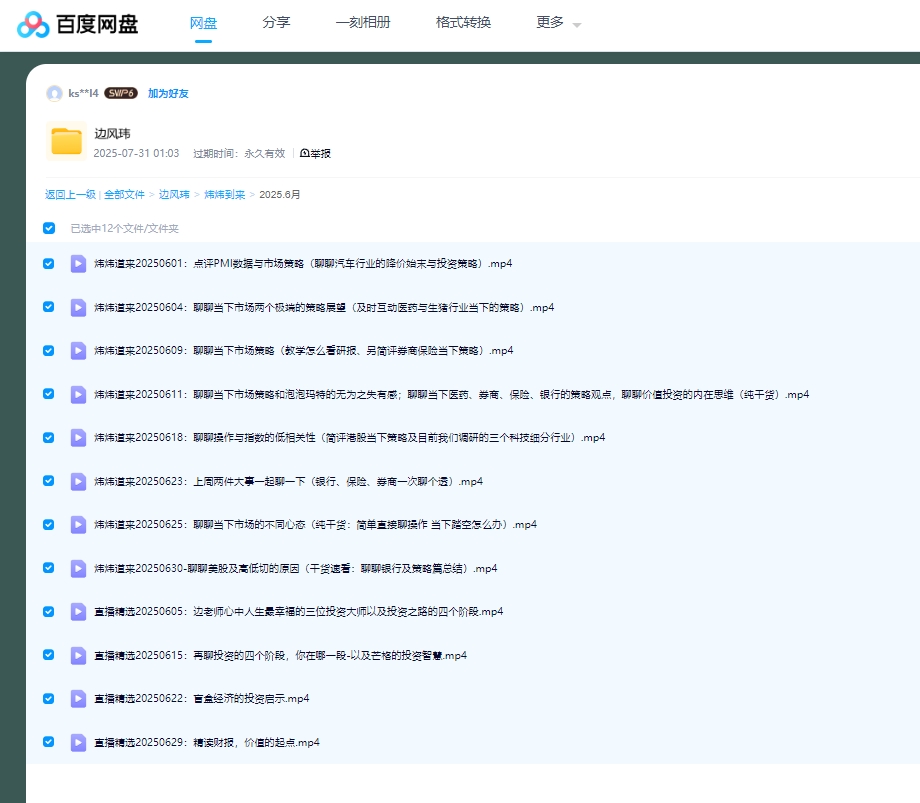Go back via 返回上一级 link
The width and height of the screenshot is (920, 803).
point(70,194)
